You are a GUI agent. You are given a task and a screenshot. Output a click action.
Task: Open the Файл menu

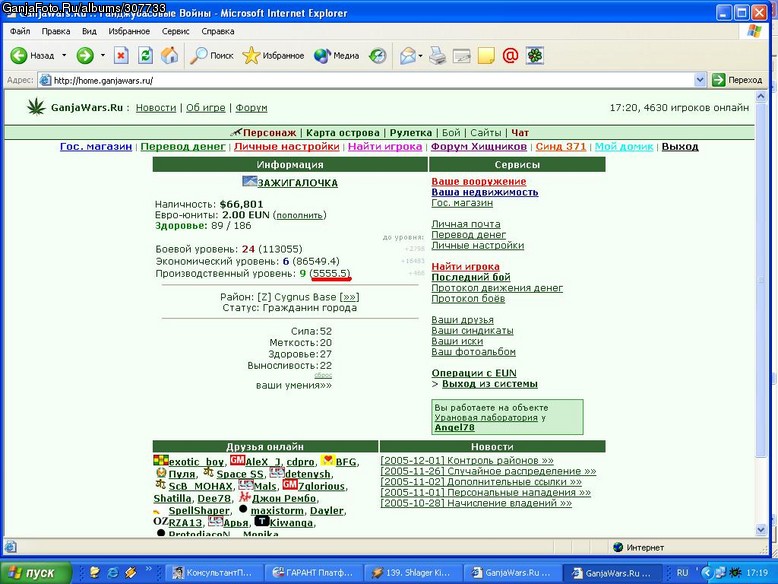[20, 31]
